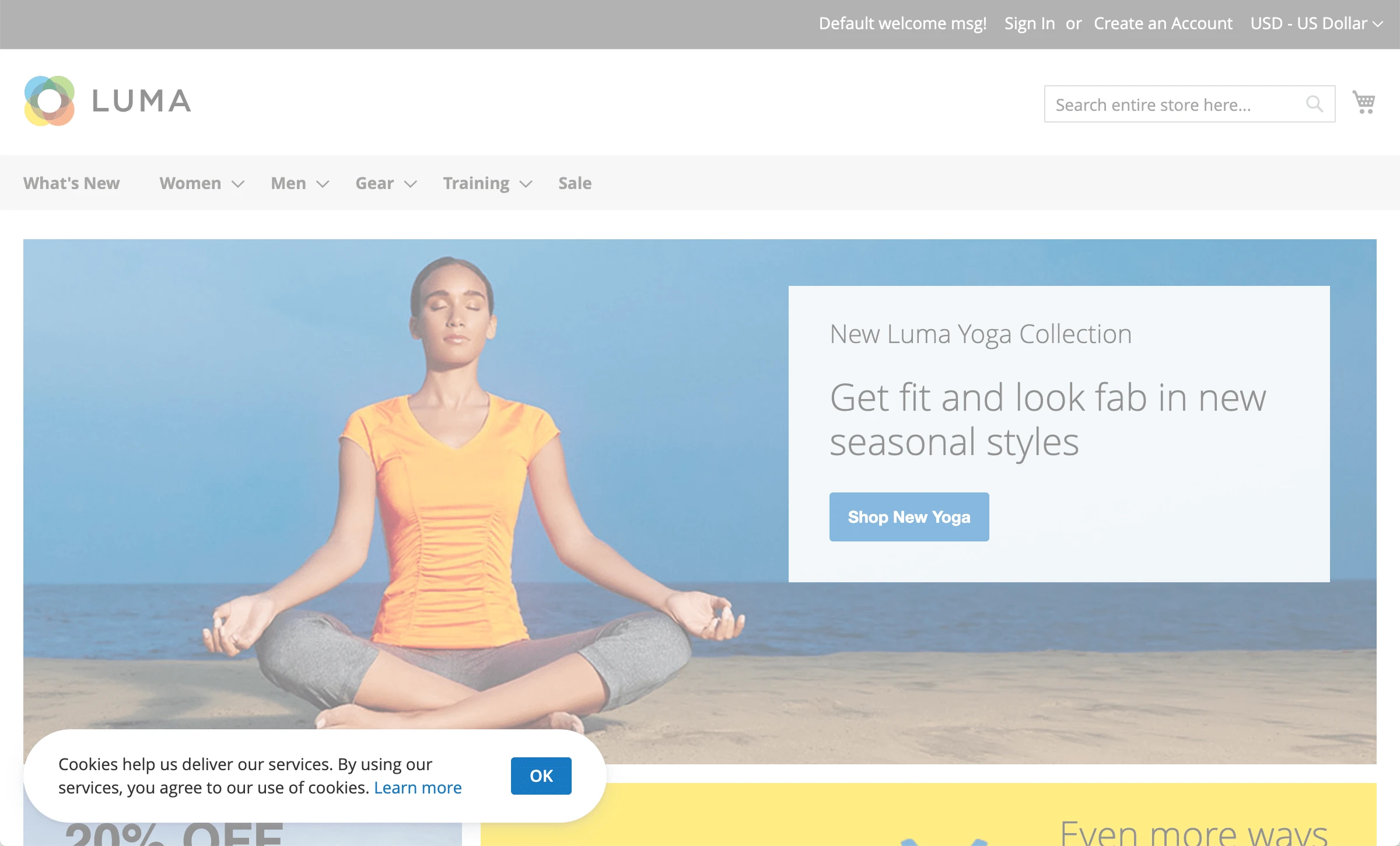
Task: Click the Luma circular logo
Action: point(50,101)
